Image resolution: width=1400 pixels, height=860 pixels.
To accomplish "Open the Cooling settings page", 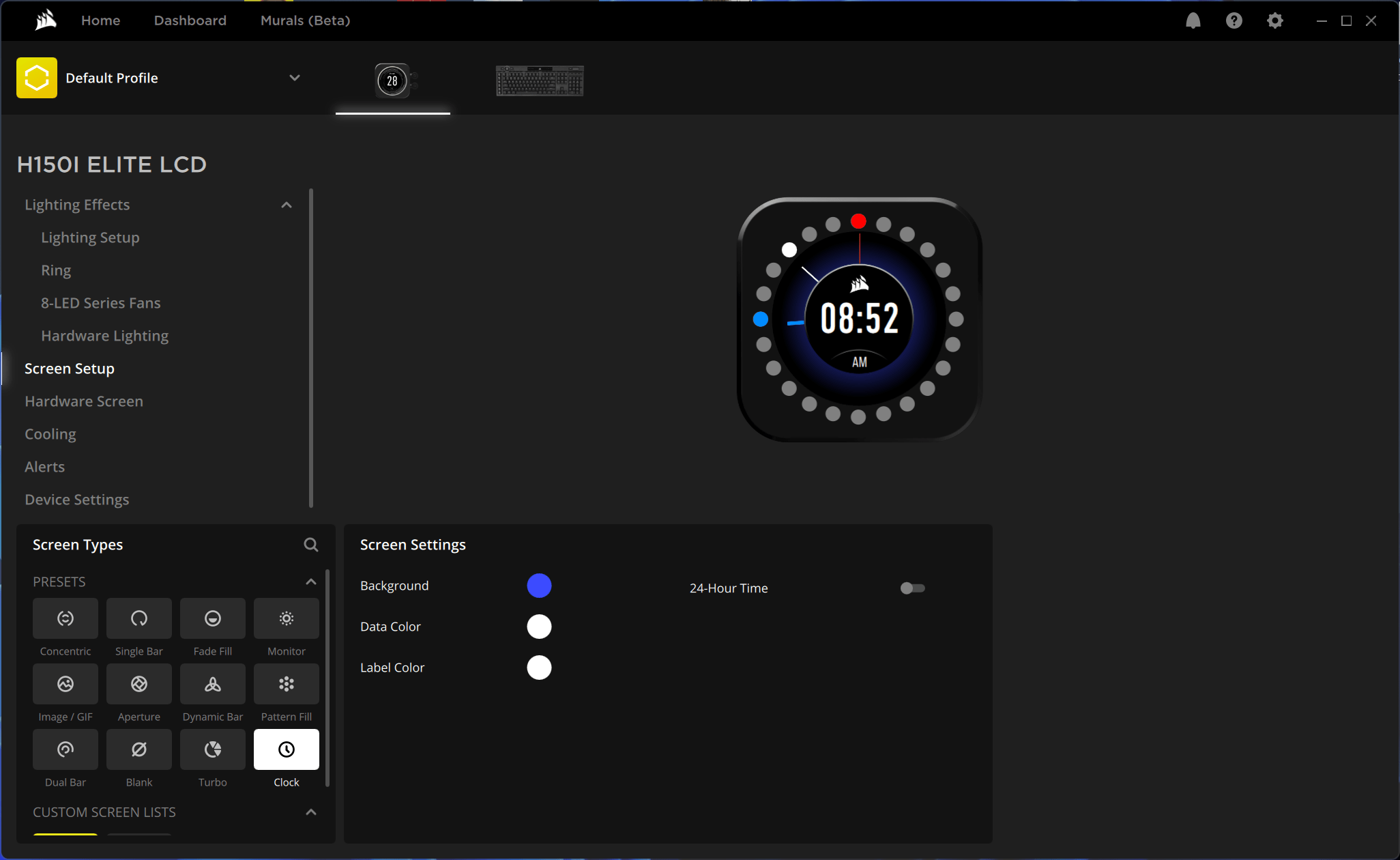I will [50, 434].
